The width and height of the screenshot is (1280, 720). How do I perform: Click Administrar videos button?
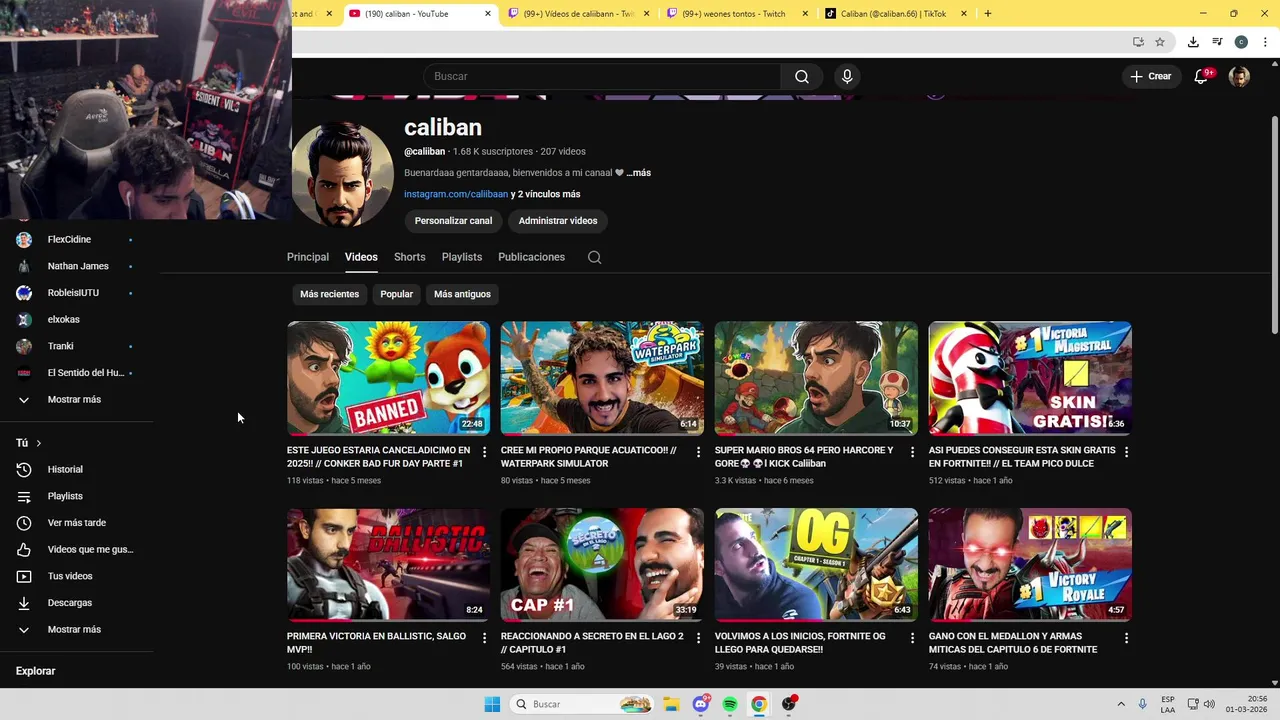click(x=558, y=221)
